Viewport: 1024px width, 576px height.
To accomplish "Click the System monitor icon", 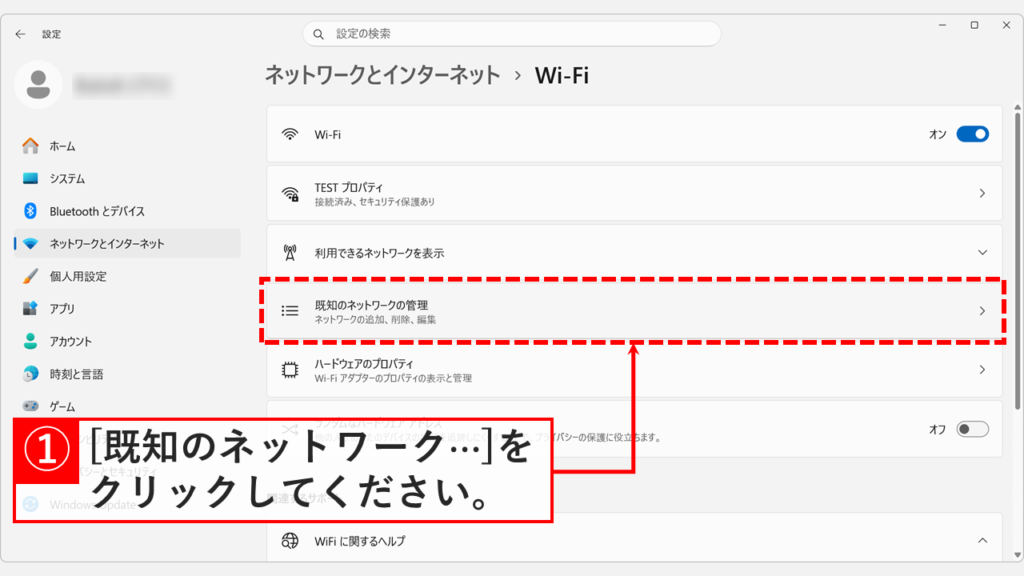I will coord(30,178).
